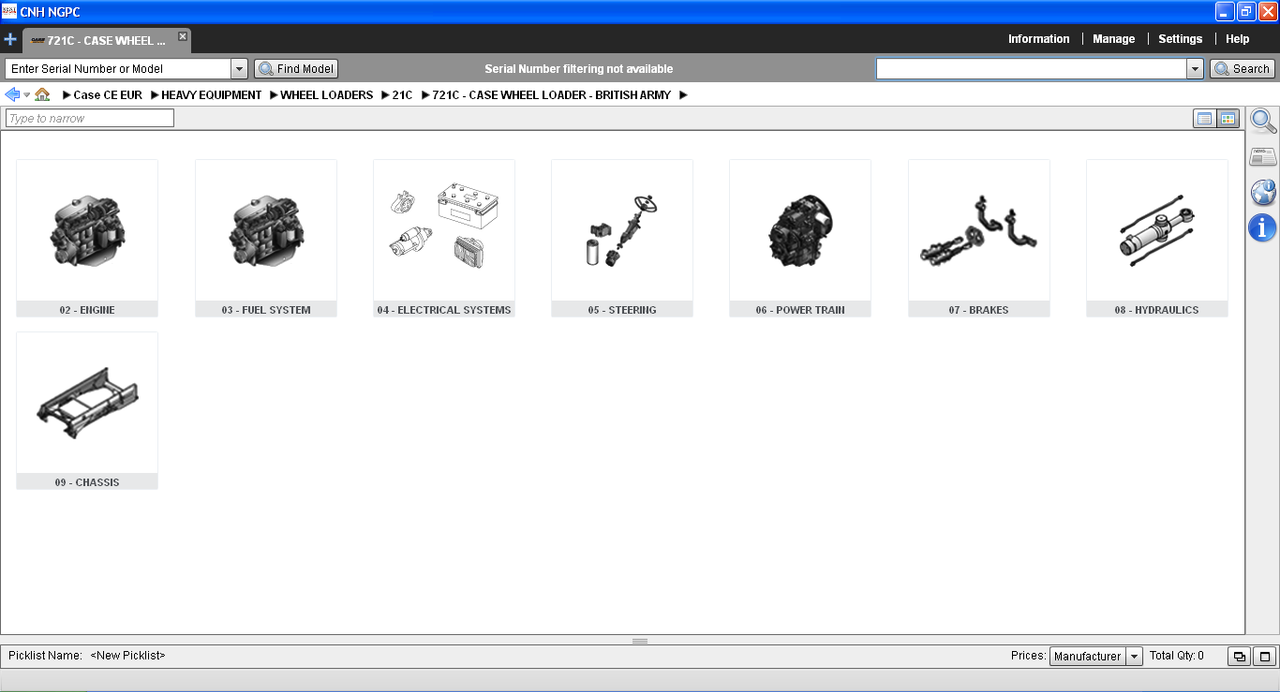Go back with the blue arrow icon

point(12,94)
